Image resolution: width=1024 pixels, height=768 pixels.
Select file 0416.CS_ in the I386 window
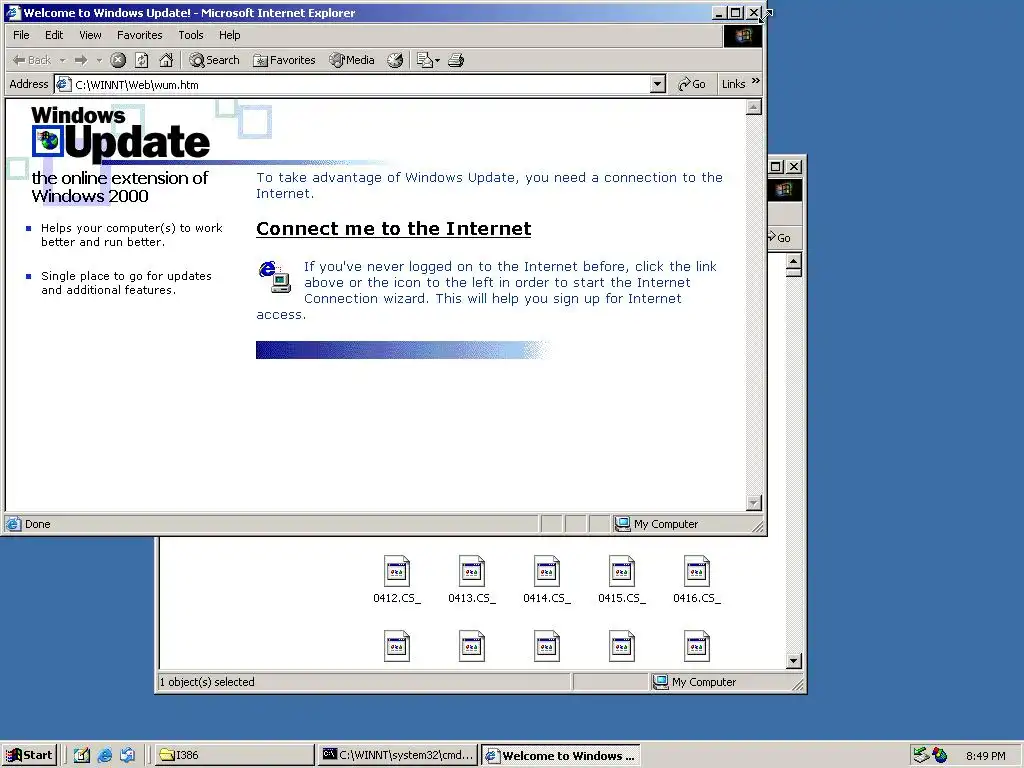[x=697, y=580]
